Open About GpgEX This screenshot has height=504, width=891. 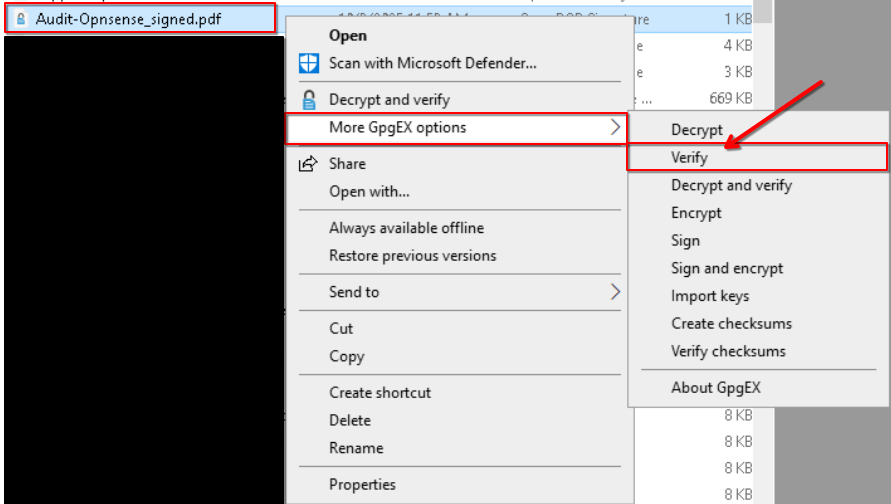pos(716,388)
